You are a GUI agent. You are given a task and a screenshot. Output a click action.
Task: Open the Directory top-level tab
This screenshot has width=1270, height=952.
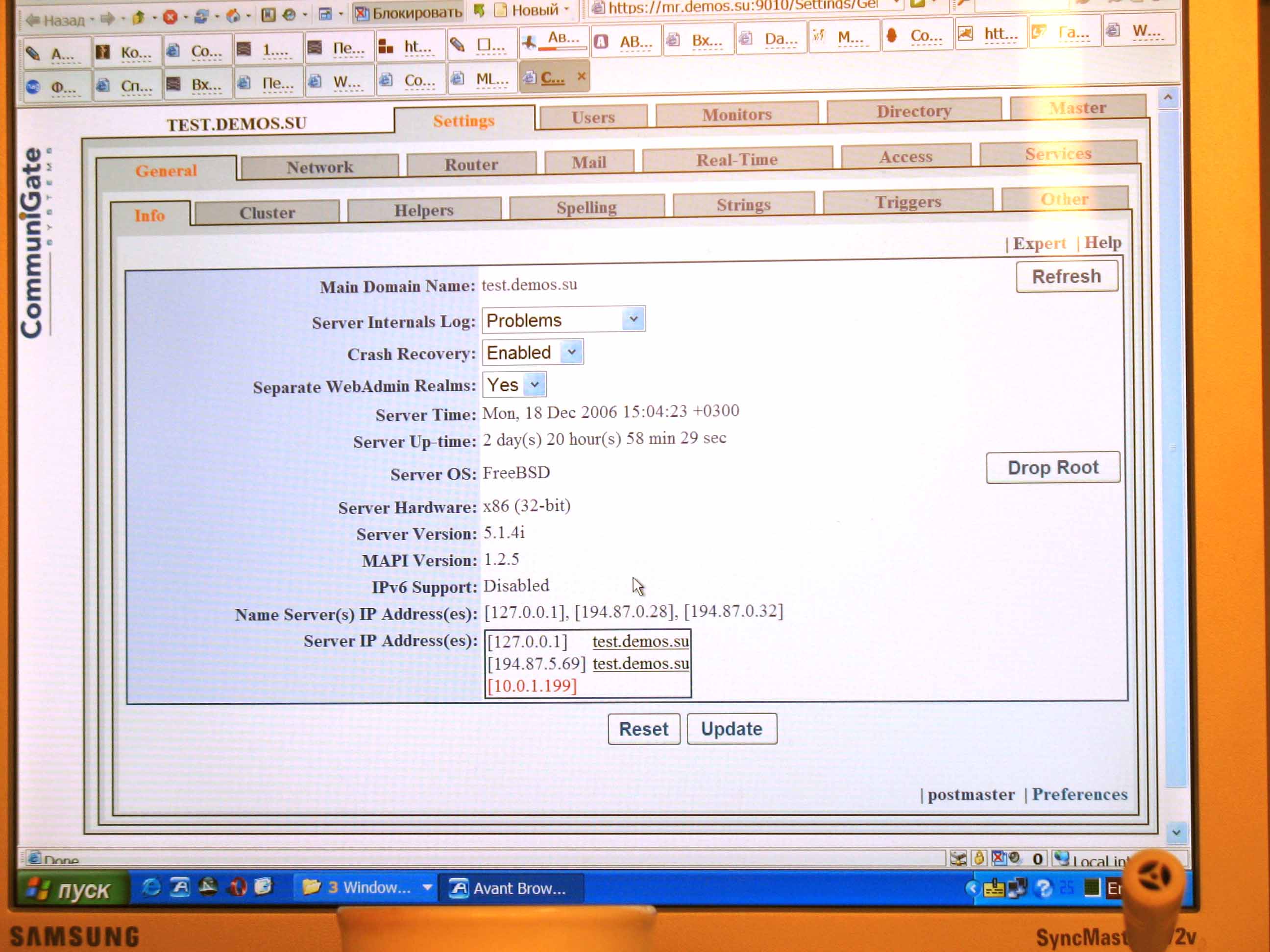[913, 111]
